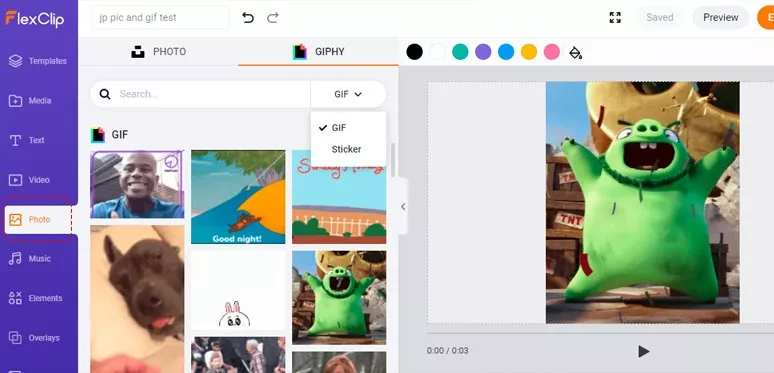Undo the last action
774x373 pixels.
click(x=248, y=18)
